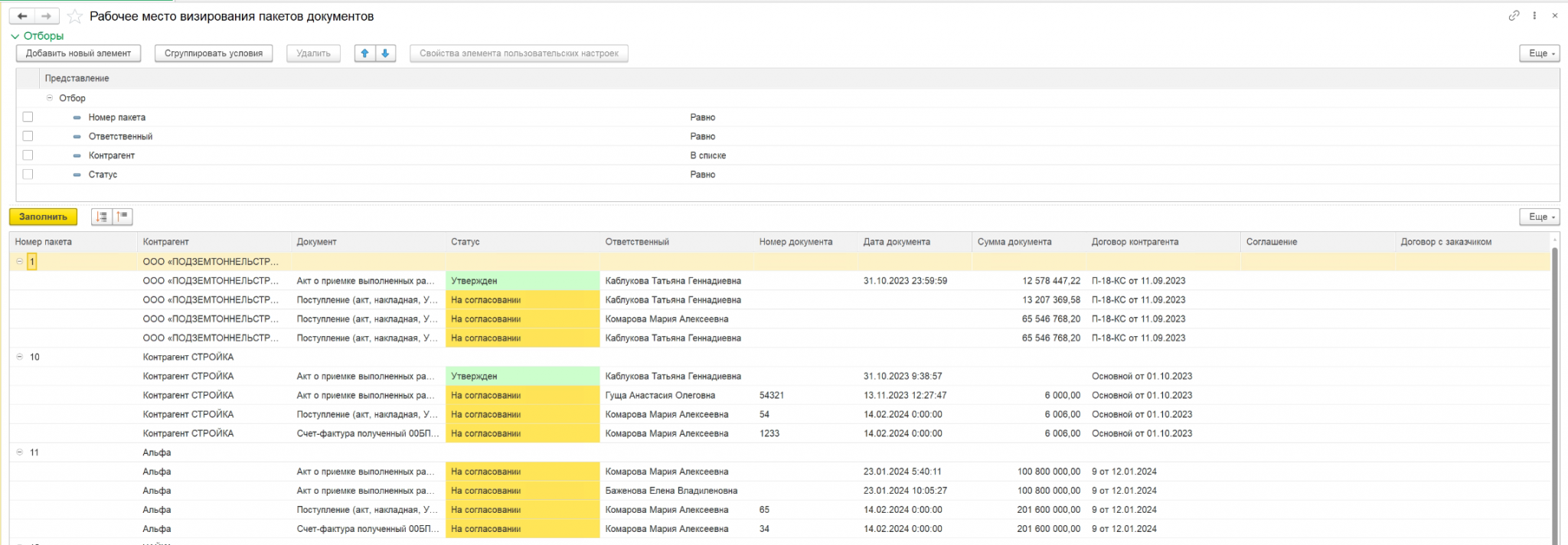
Task: Tick the Статус filter checkbox
Action: (x=28, y=175)
